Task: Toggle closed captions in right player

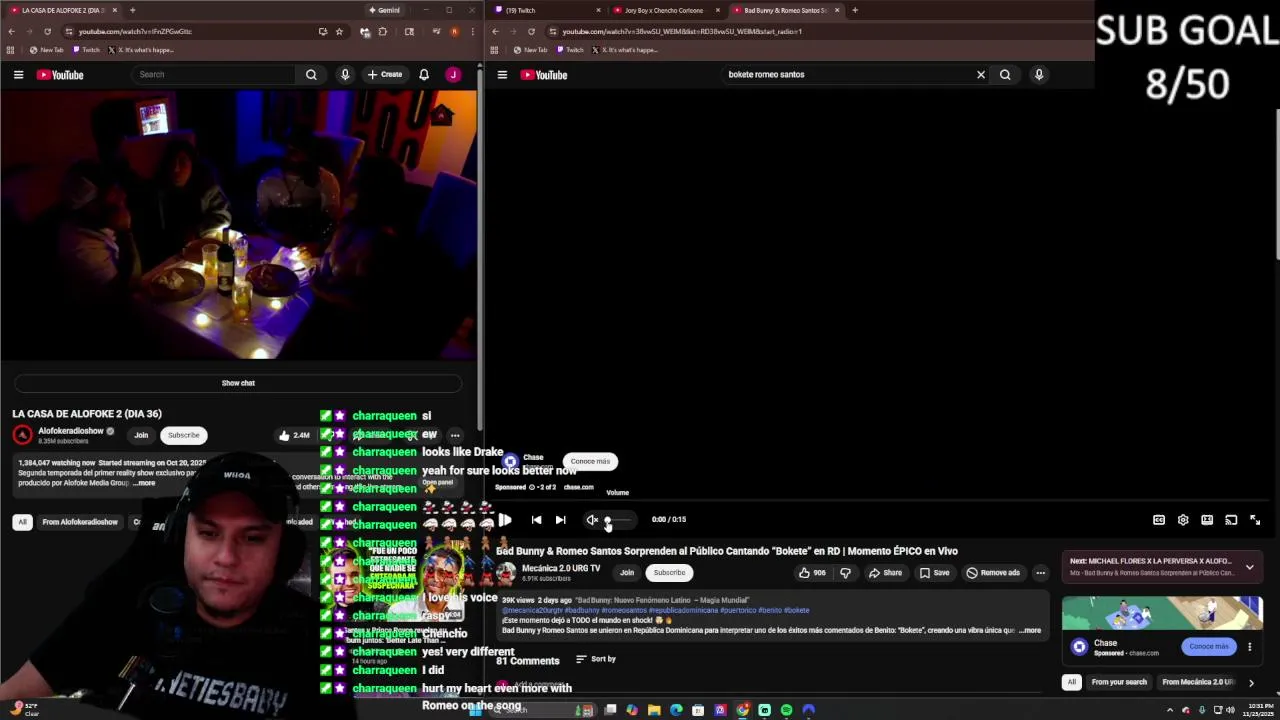Action: click(1159, 520)
